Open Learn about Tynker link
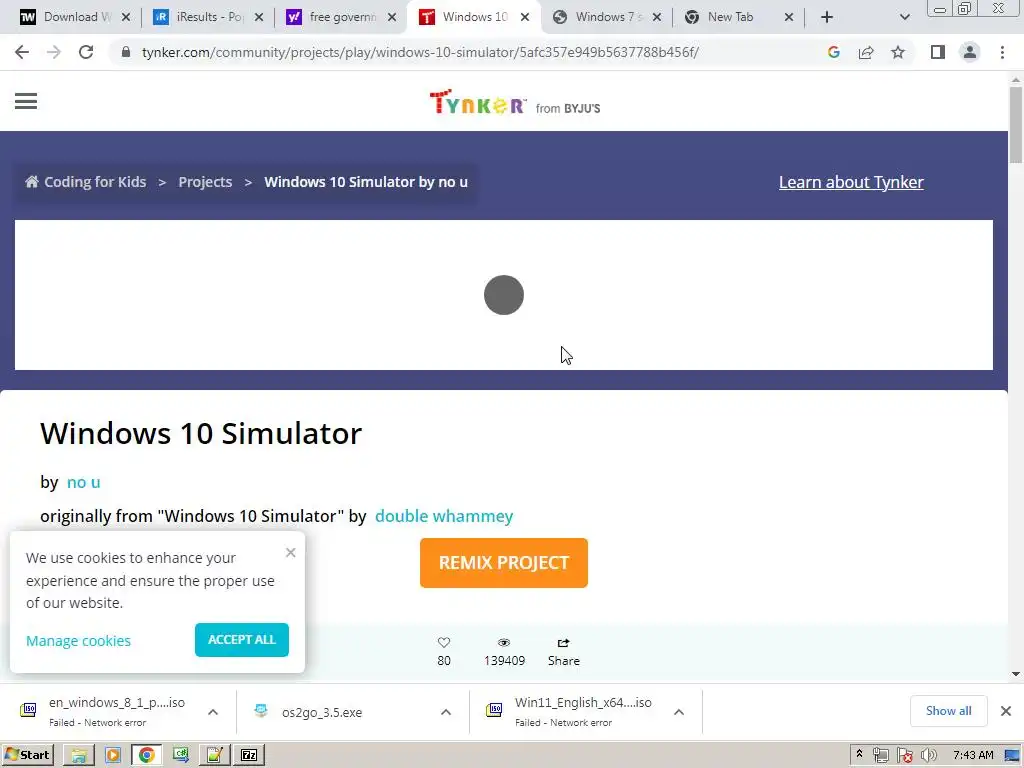The image size is (1024, 768). point(851,182)
